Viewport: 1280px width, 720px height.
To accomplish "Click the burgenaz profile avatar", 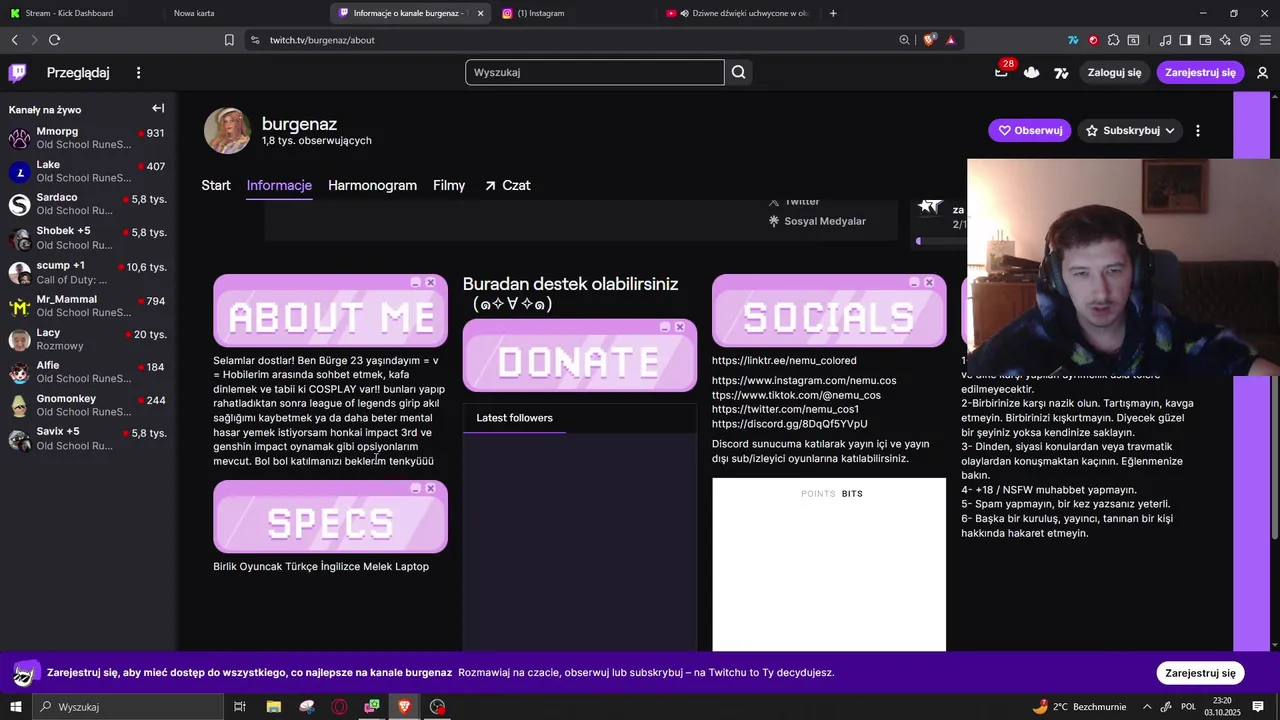I will point(227,131).
